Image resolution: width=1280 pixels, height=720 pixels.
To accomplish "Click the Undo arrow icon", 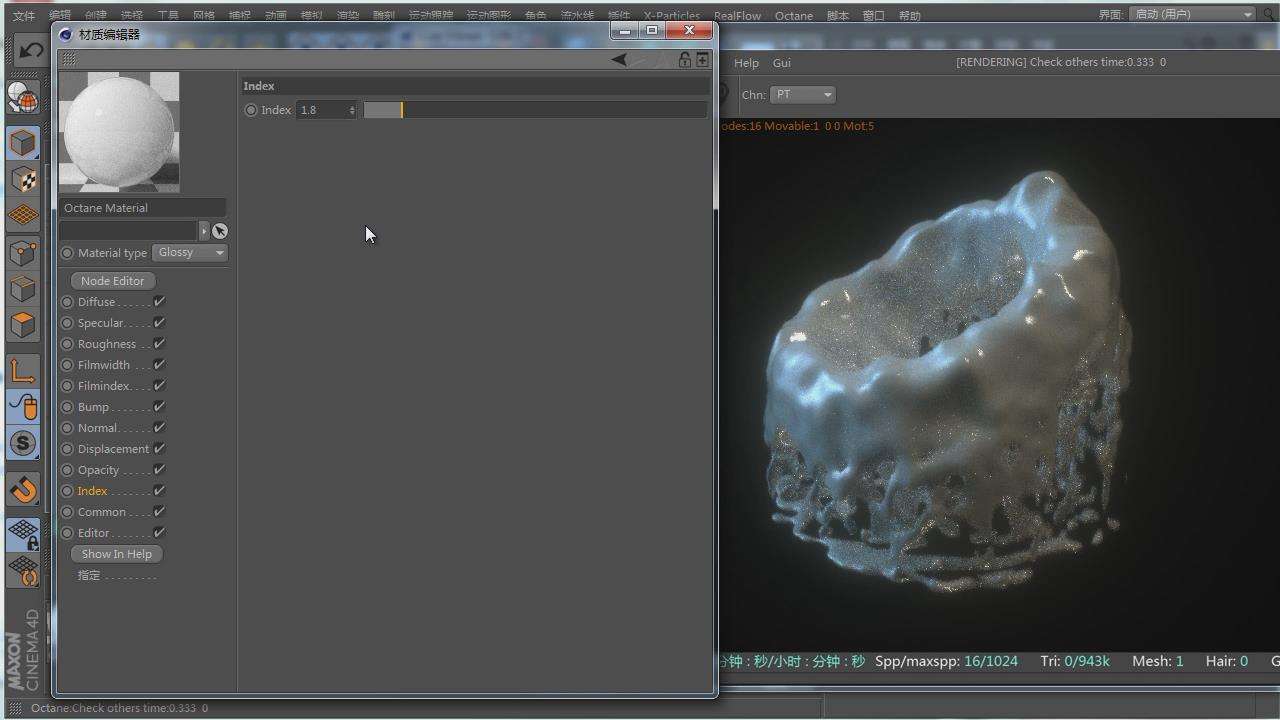I will tap(29, 50).
